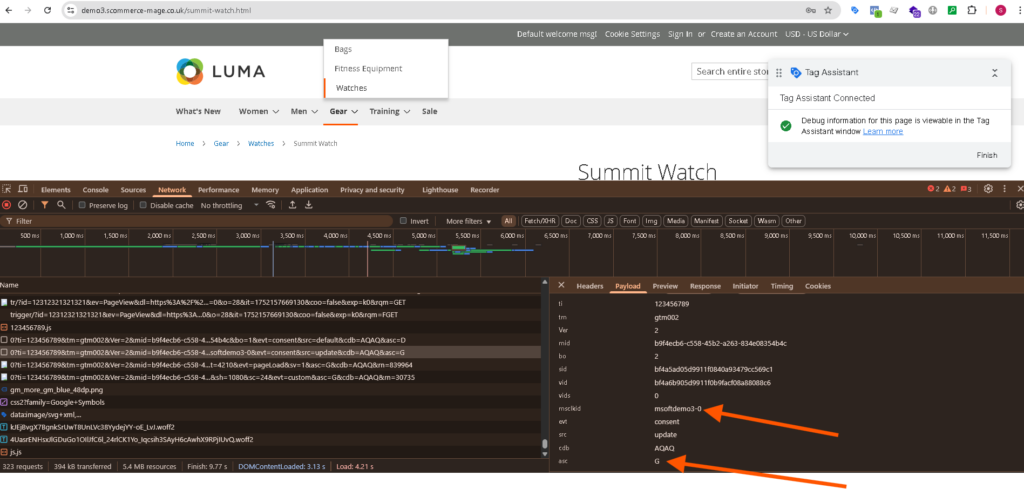Enable Preserve log checkbox

82,205
